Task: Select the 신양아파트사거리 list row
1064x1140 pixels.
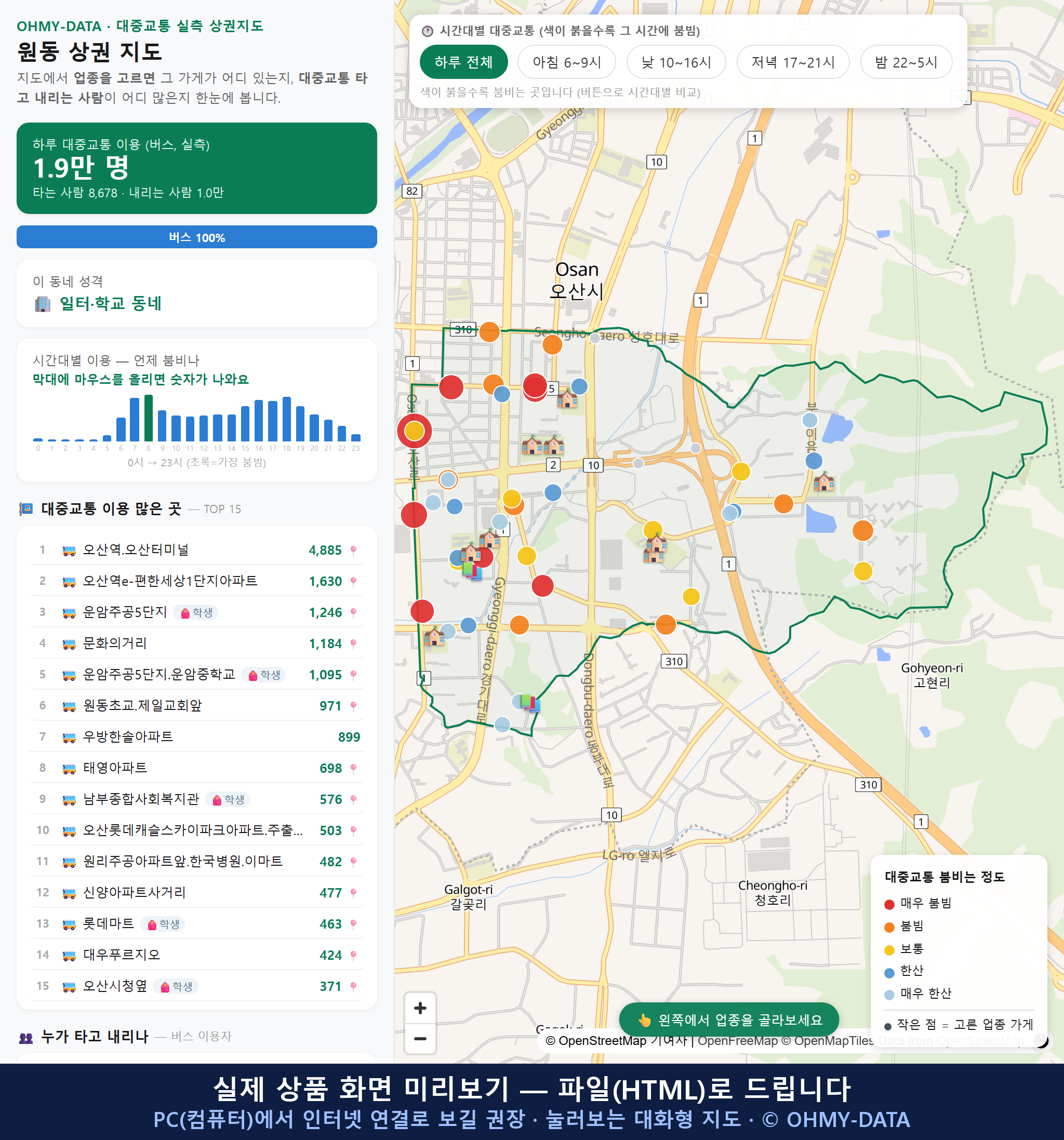Action: point(197,893)
